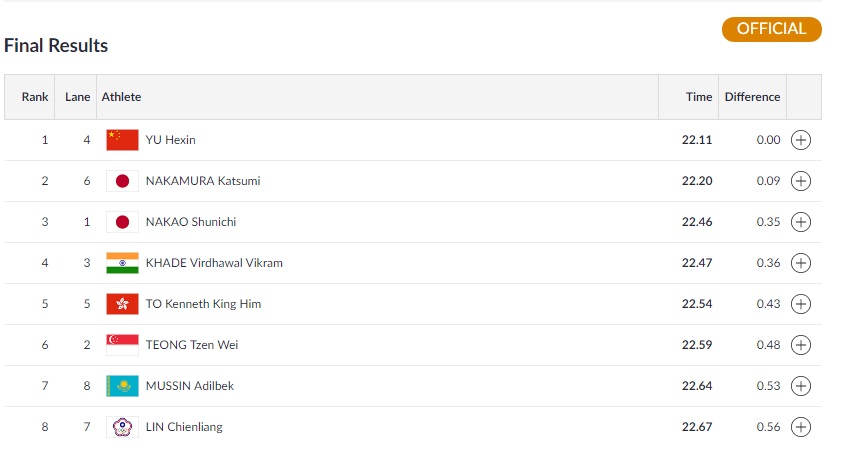Click the Rank column header

pyautogui.click(x=35, y=97)
